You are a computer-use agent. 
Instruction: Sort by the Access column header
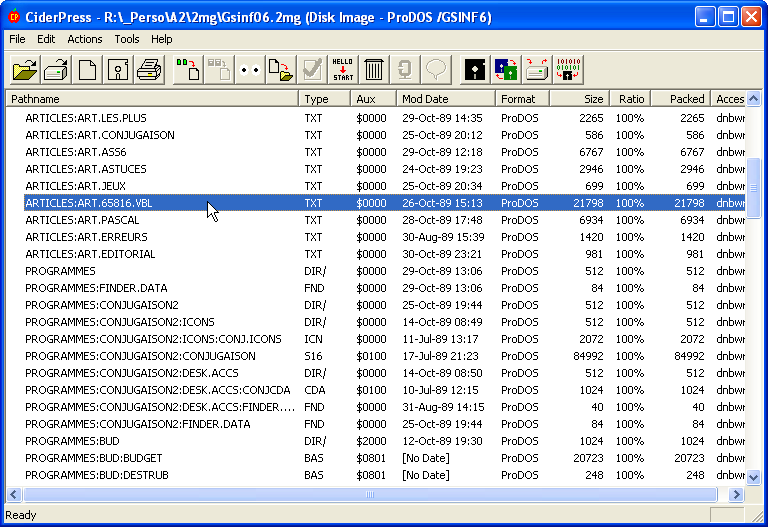[x=728, y=99]
